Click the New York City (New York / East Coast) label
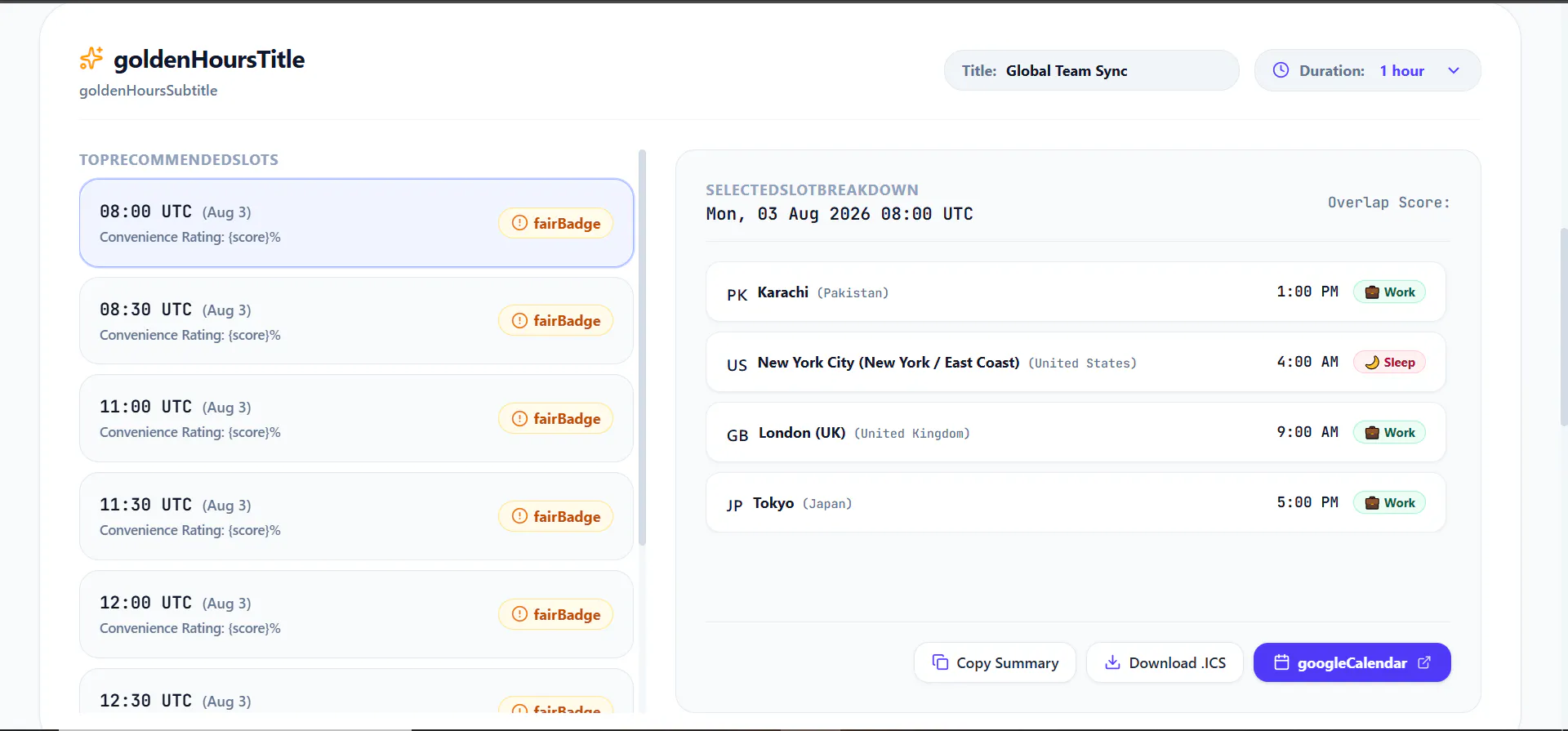Screen dimensions: 1568x731 click(889, 363)
